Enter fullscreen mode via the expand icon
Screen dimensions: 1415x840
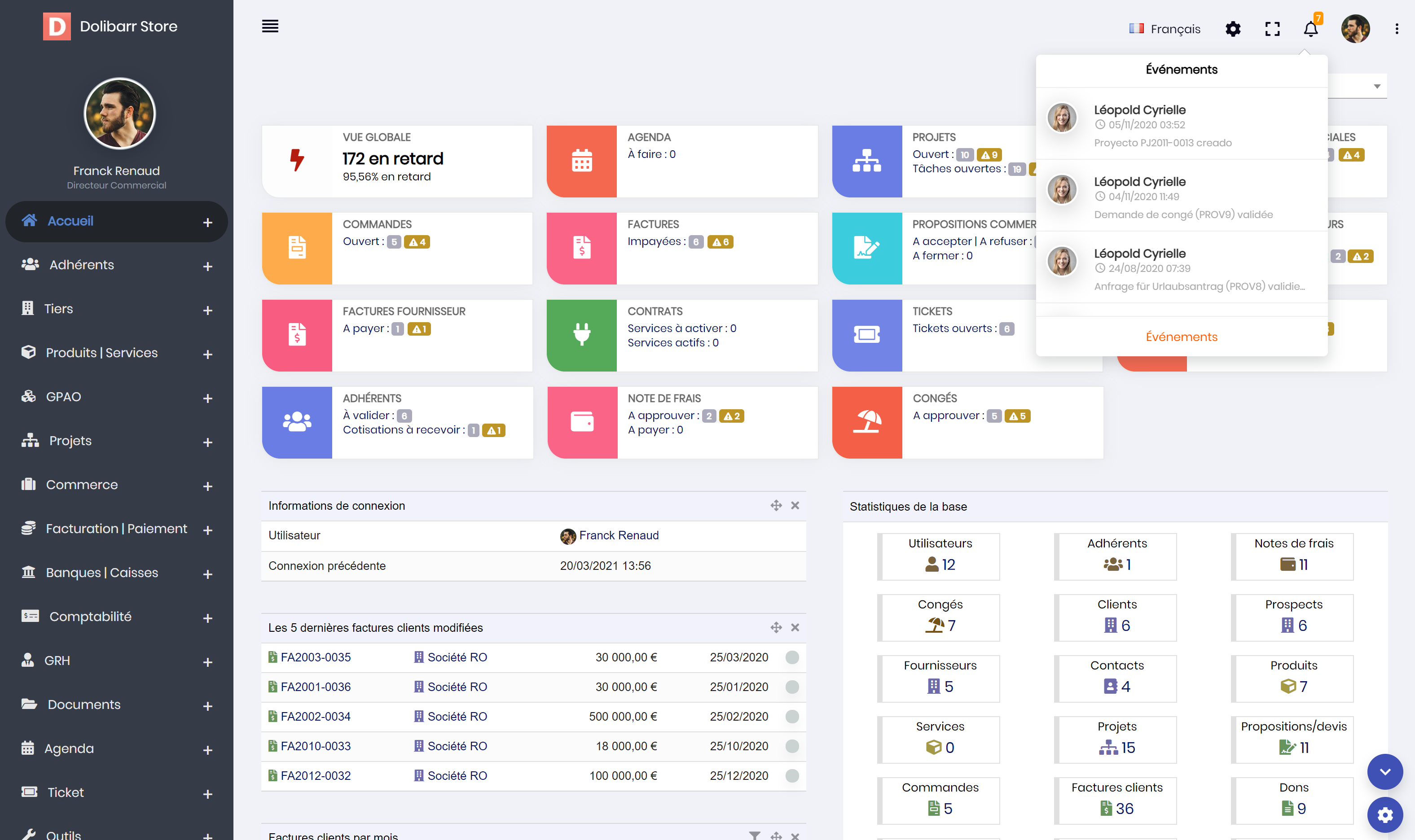[1272, 29]
